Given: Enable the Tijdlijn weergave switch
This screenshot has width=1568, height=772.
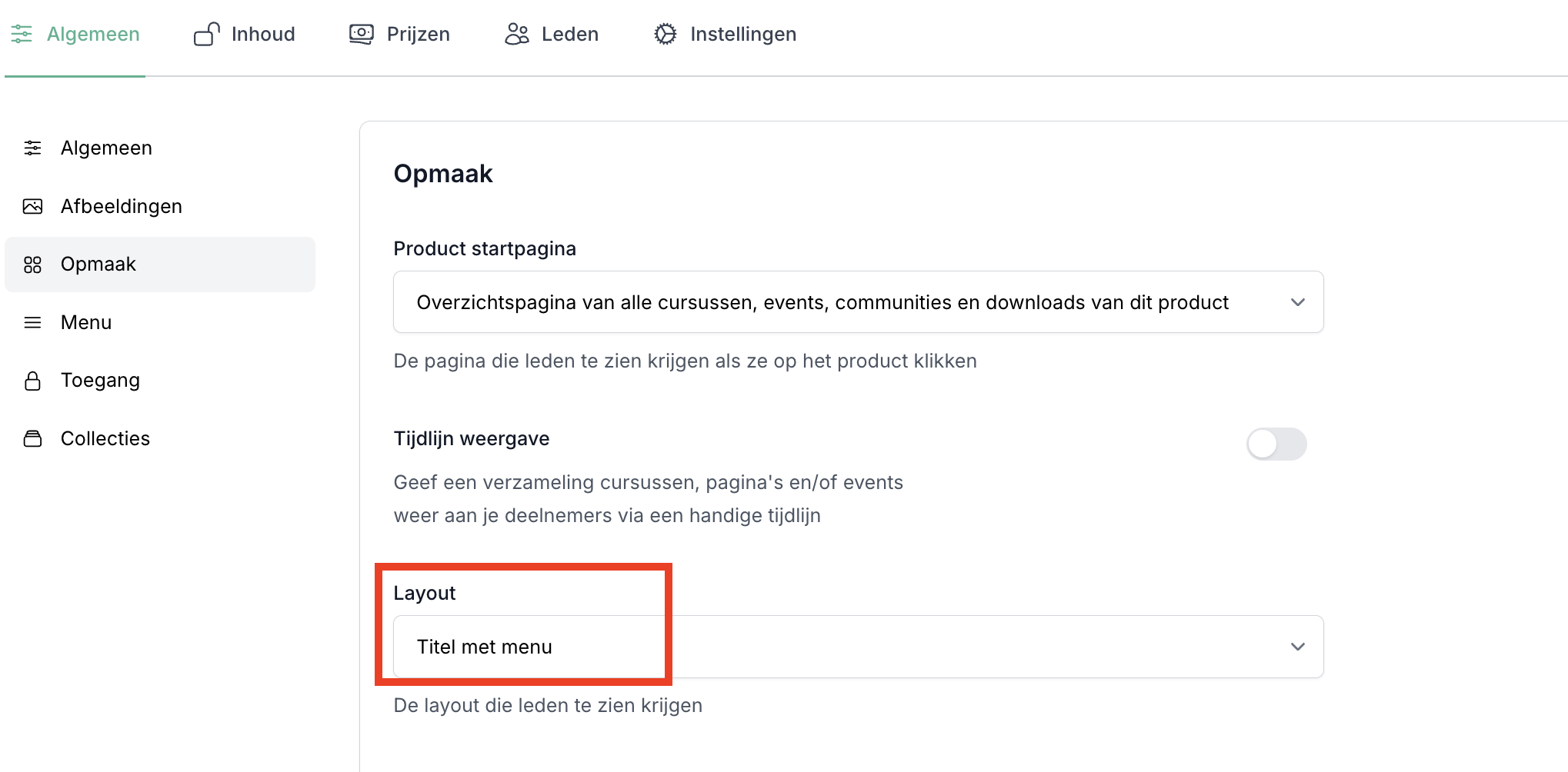Looking at the screenshot, I should (x=1276, y=444).
